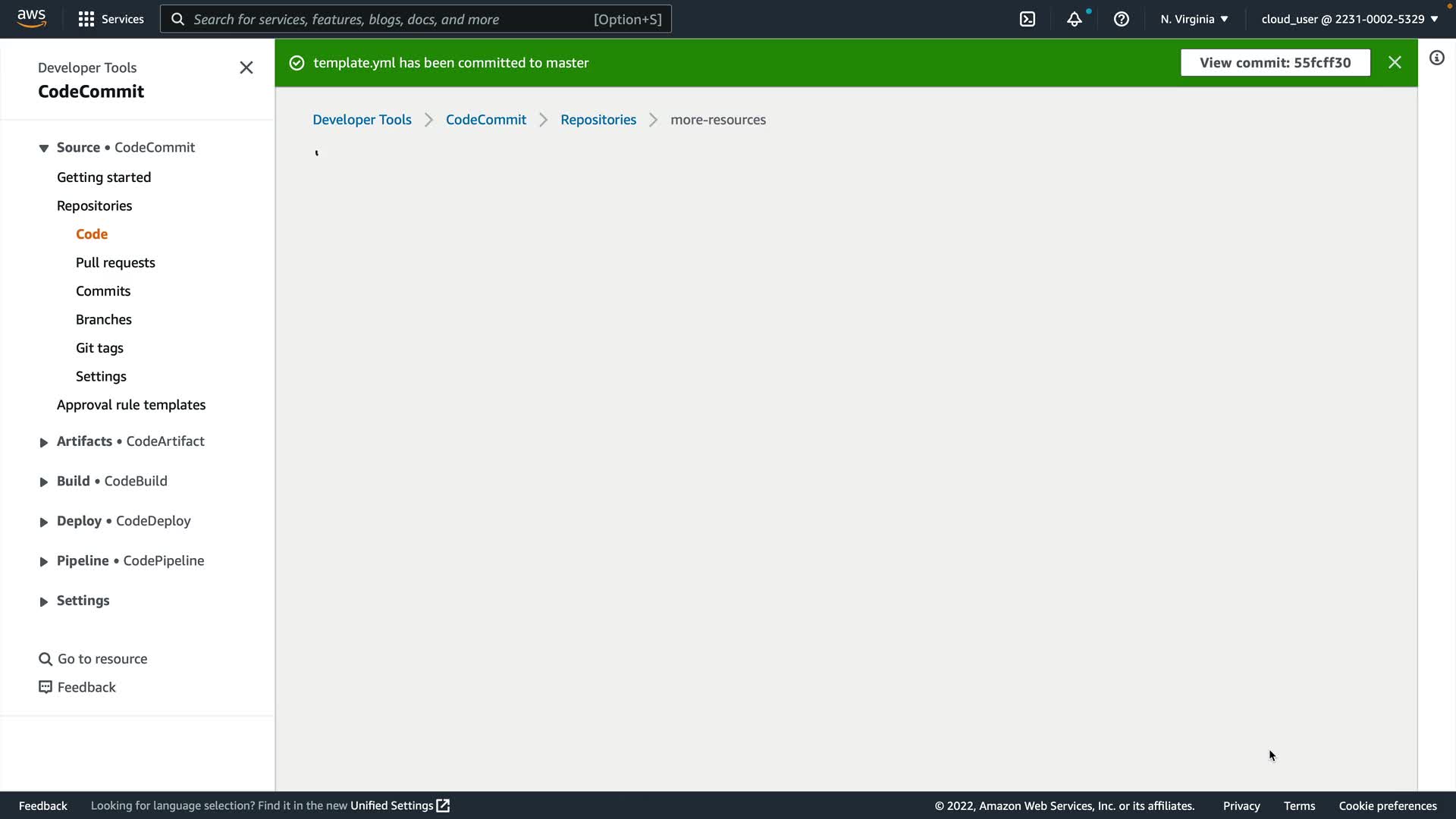Dismiss the green success banner
The height and width of the screenshot is (819, 1456).
(x=1395, y=63)
